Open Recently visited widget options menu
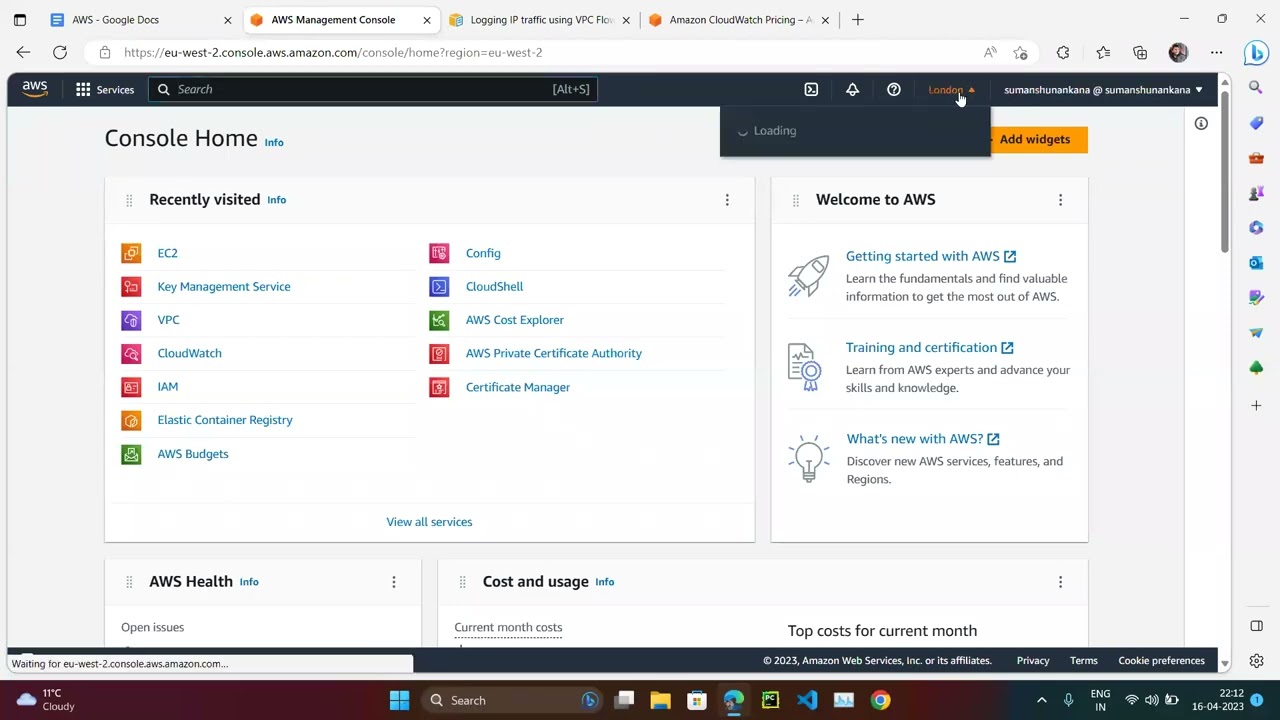1280x720 pixels. coord(727,200)
